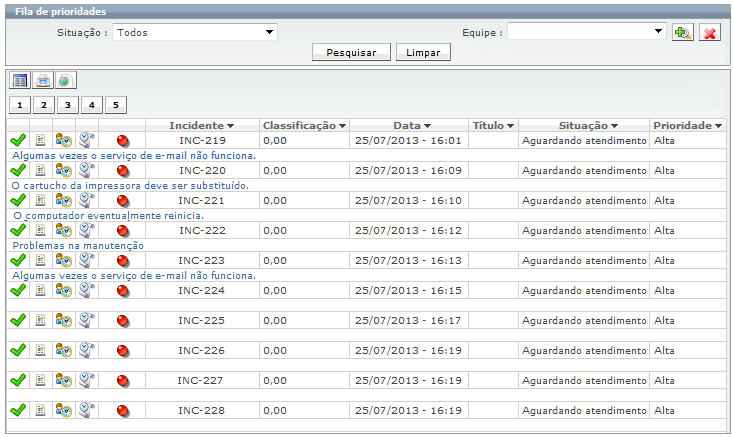The height and width of the screenshot is (437, 733).
Task: Click the Pesquisar button
Action: coord(351,53)
